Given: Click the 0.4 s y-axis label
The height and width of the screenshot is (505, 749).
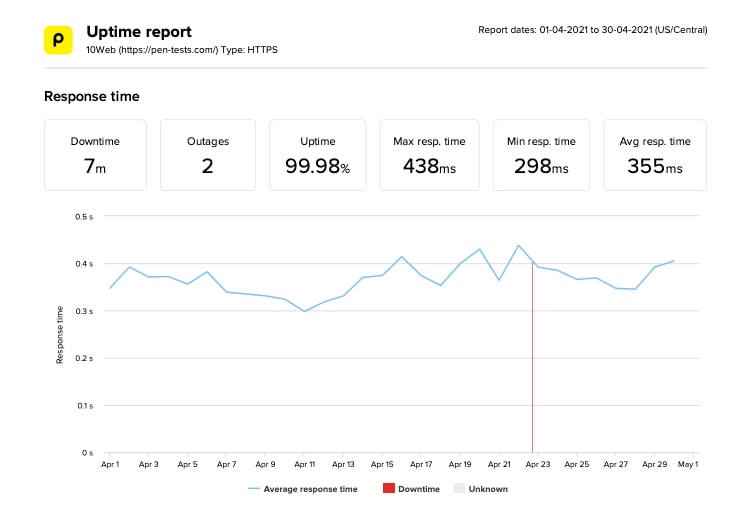Looking at the screenshot, I should [84, 264].
